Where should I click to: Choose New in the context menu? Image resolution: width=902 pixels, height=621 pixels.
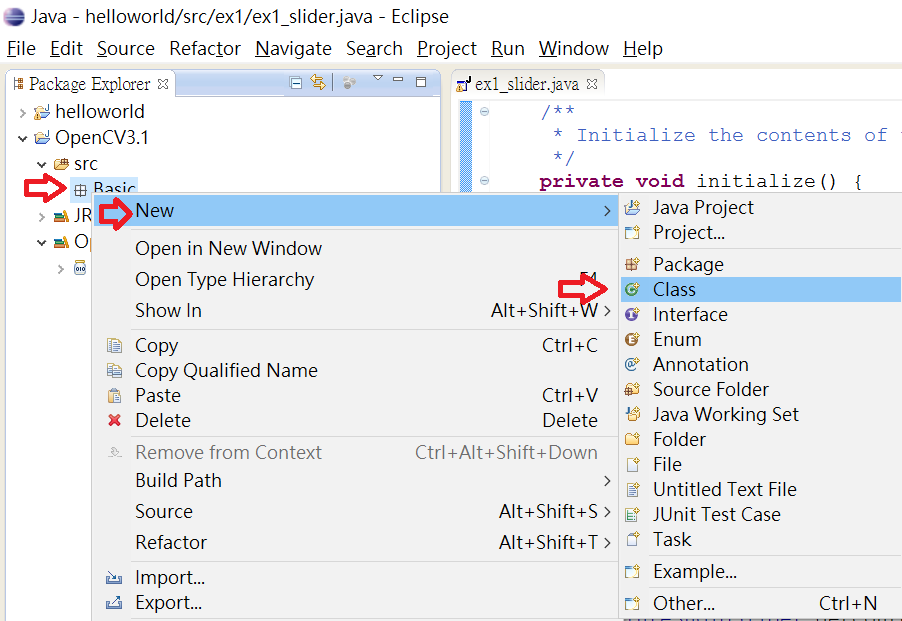tap(355, 210)
